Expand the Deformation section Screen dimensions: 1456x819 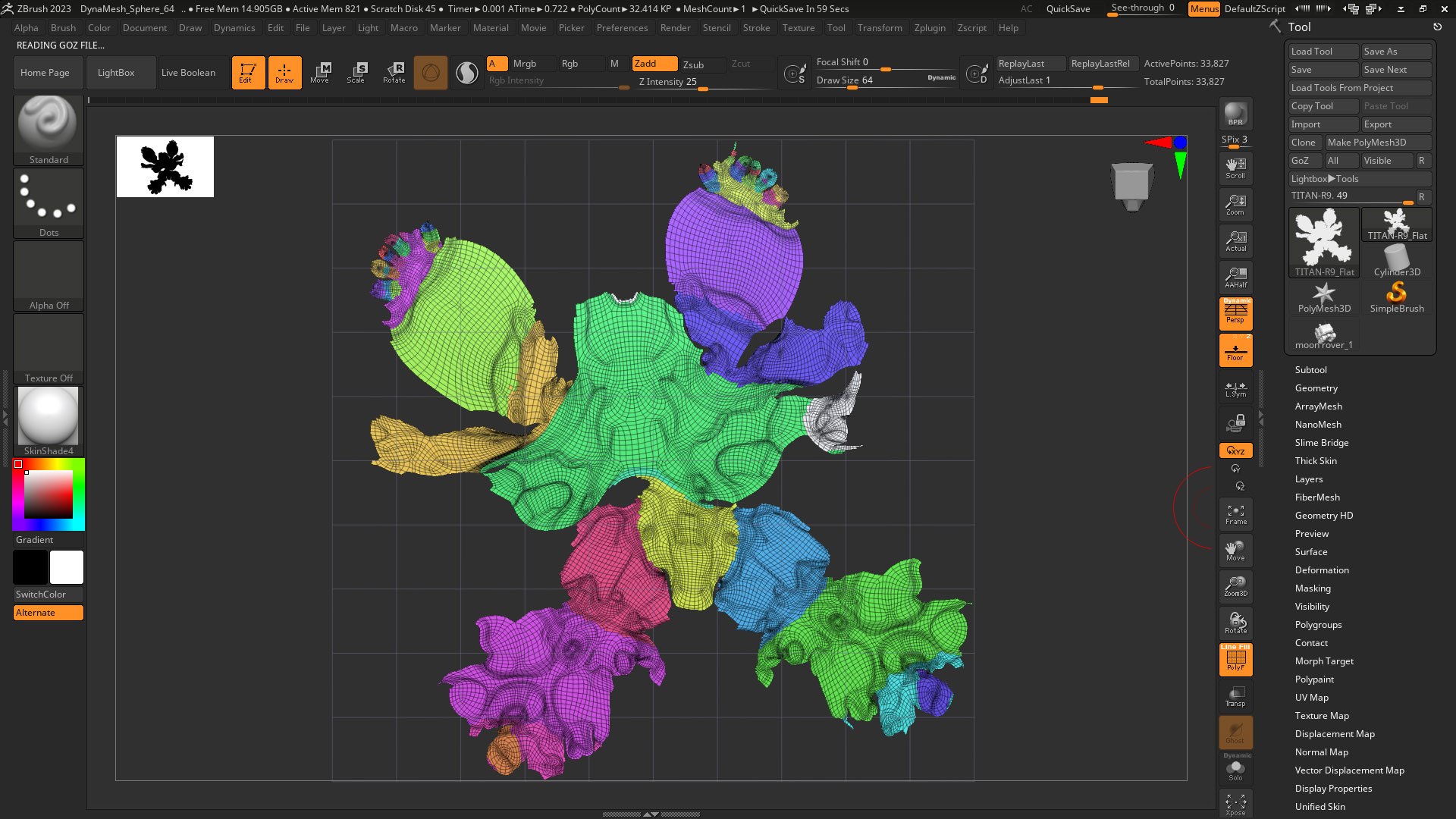click(x=1322, y=570)
